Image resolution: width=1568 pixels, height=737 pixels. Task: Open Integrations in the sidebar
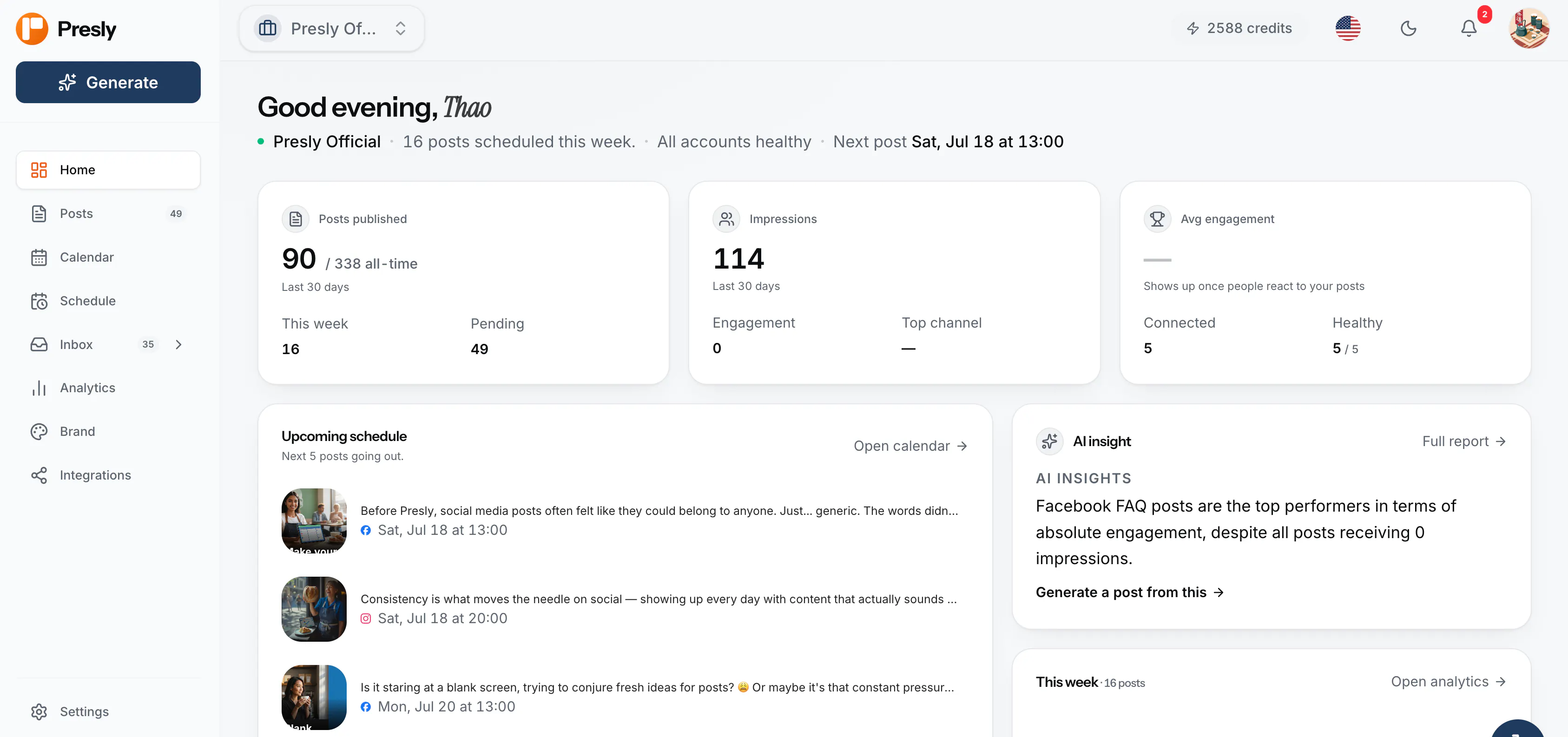(108, 475)
